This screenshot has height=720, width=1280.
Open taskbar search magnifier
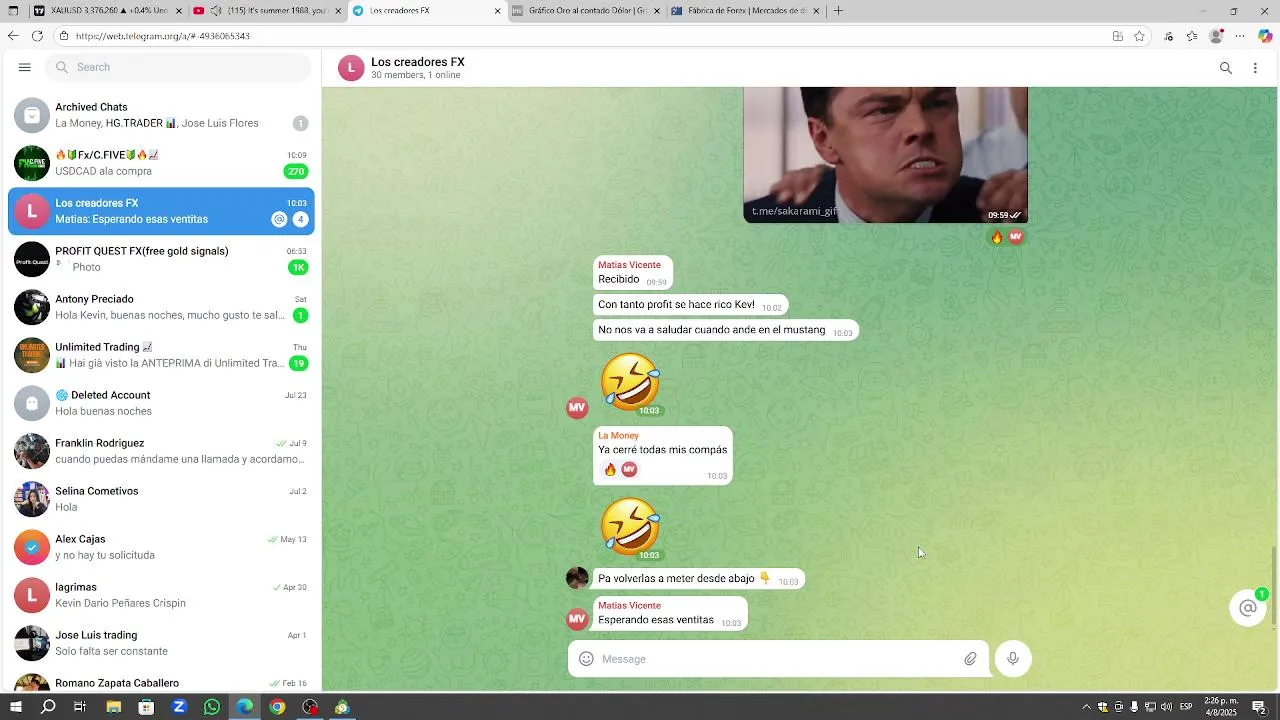pyautogui.click(x=48, y=707)
